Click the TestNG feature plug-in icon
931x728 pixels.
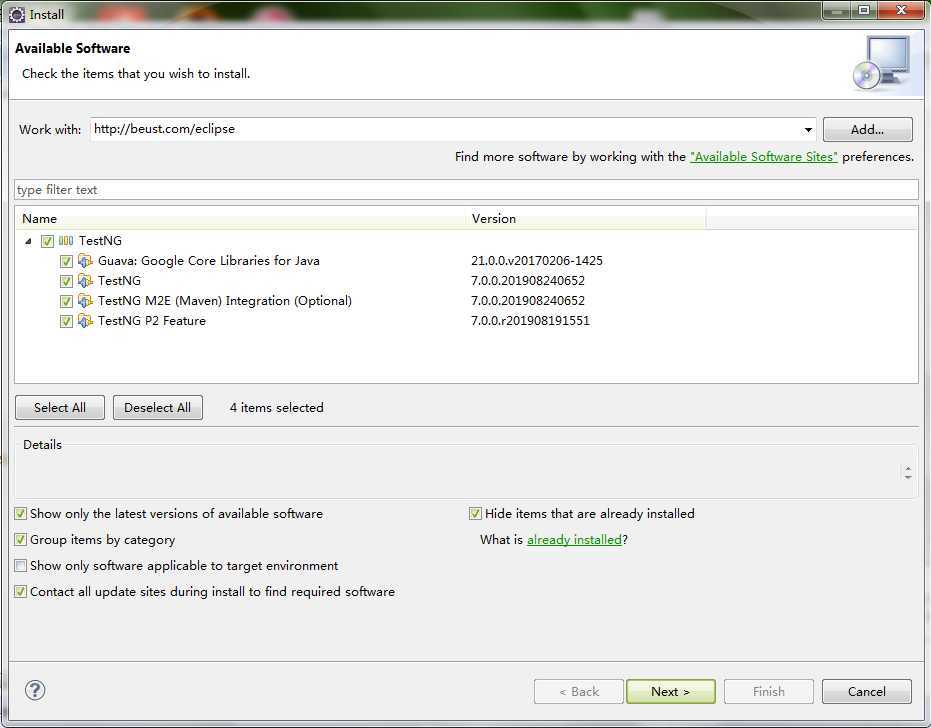(x=86, y=281)
